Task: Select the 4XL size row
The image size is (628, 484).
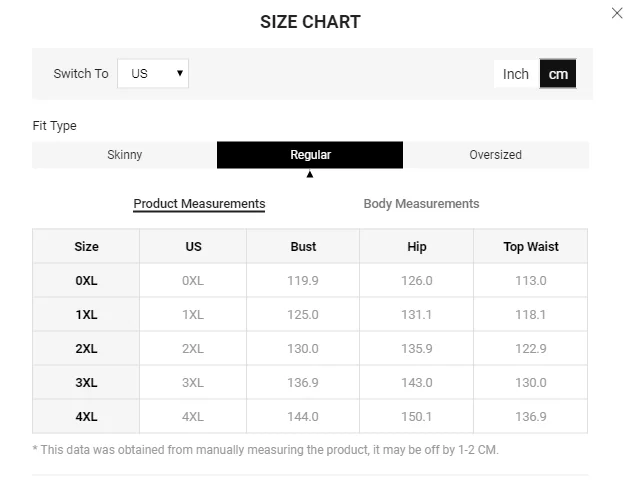Action: click(87, 417)
